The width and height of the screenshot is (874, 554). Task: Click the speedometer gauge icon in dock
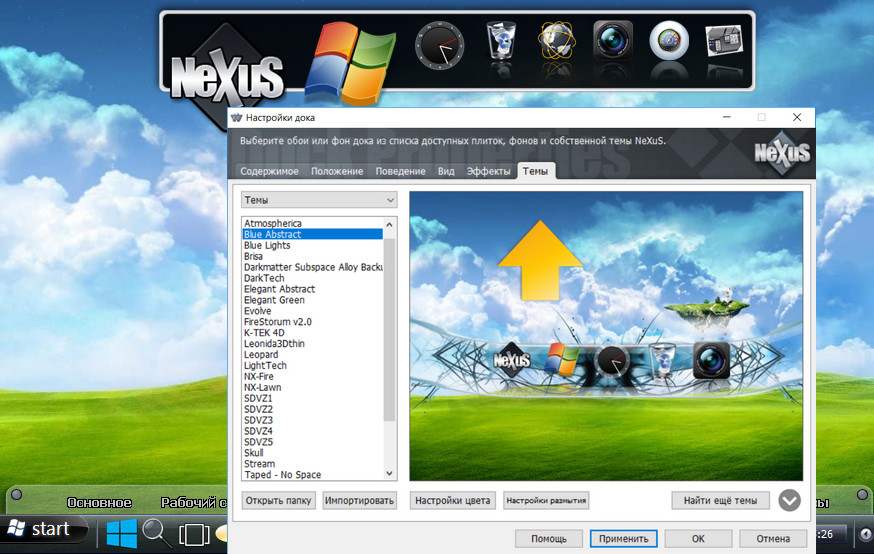pos(669,40)
